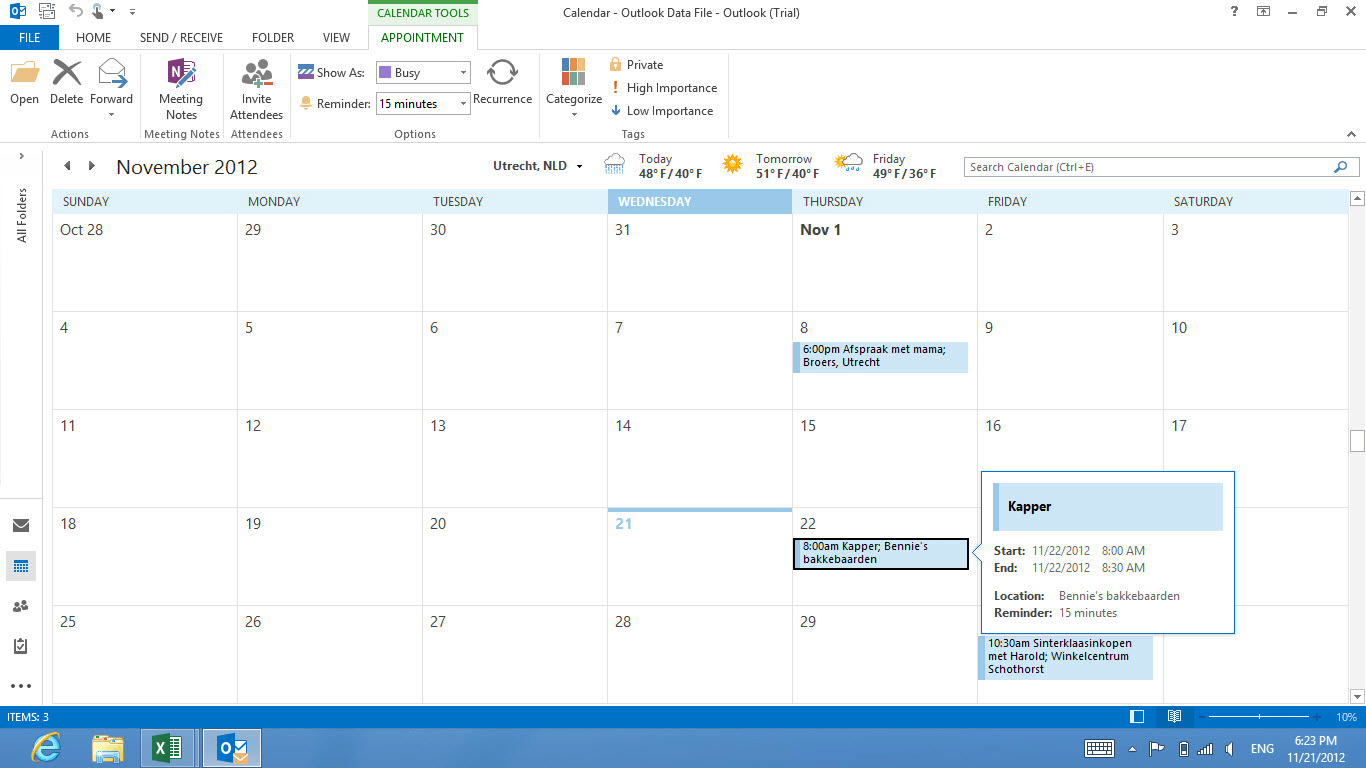
Task: Open Internet Explorer from taskbar
Action: pyautogui.click(x=47, y=748)
